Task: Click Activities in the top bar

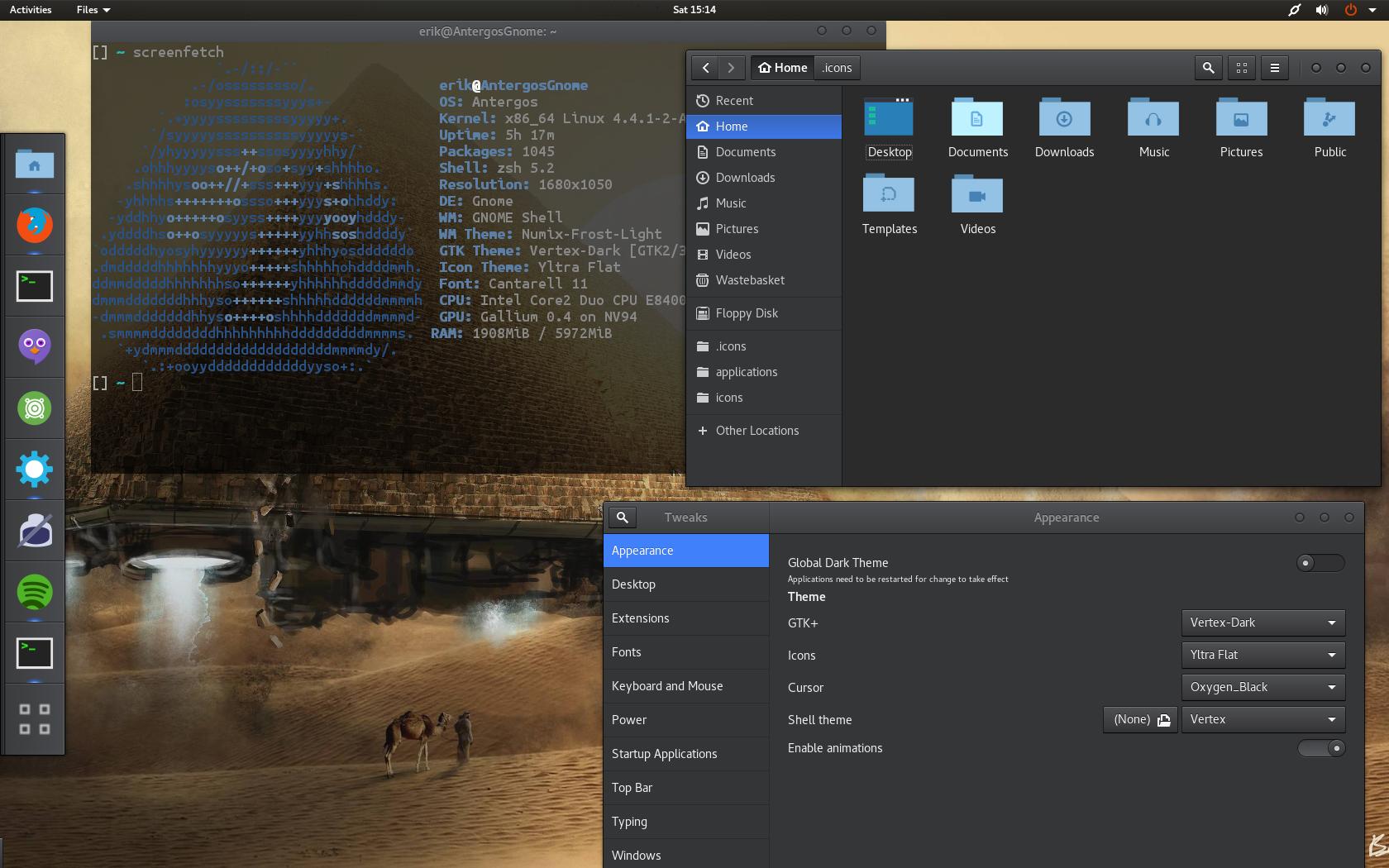Action: coord(31,10)
